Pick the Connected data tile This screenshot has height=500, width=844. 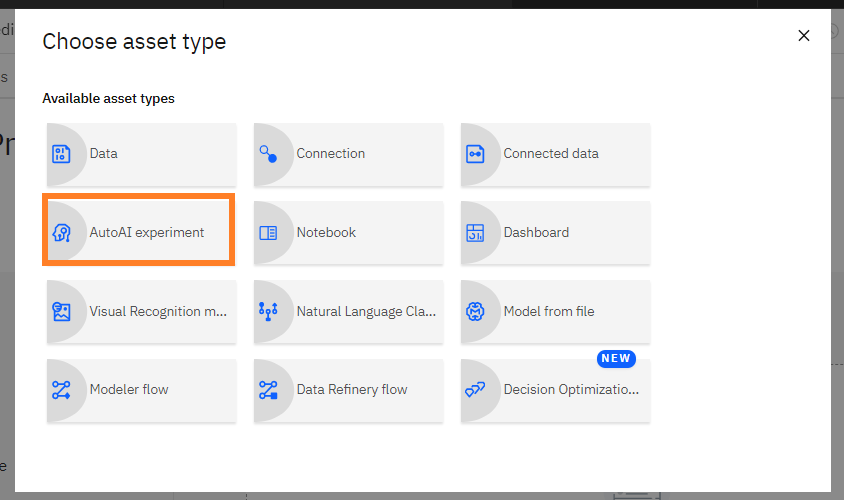pyautogui.click(x=555, y=154)
